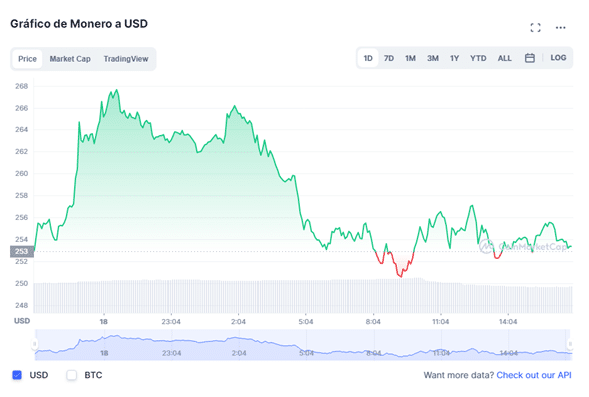
Task: Select the 1D time range
Action: pos(368,58)
